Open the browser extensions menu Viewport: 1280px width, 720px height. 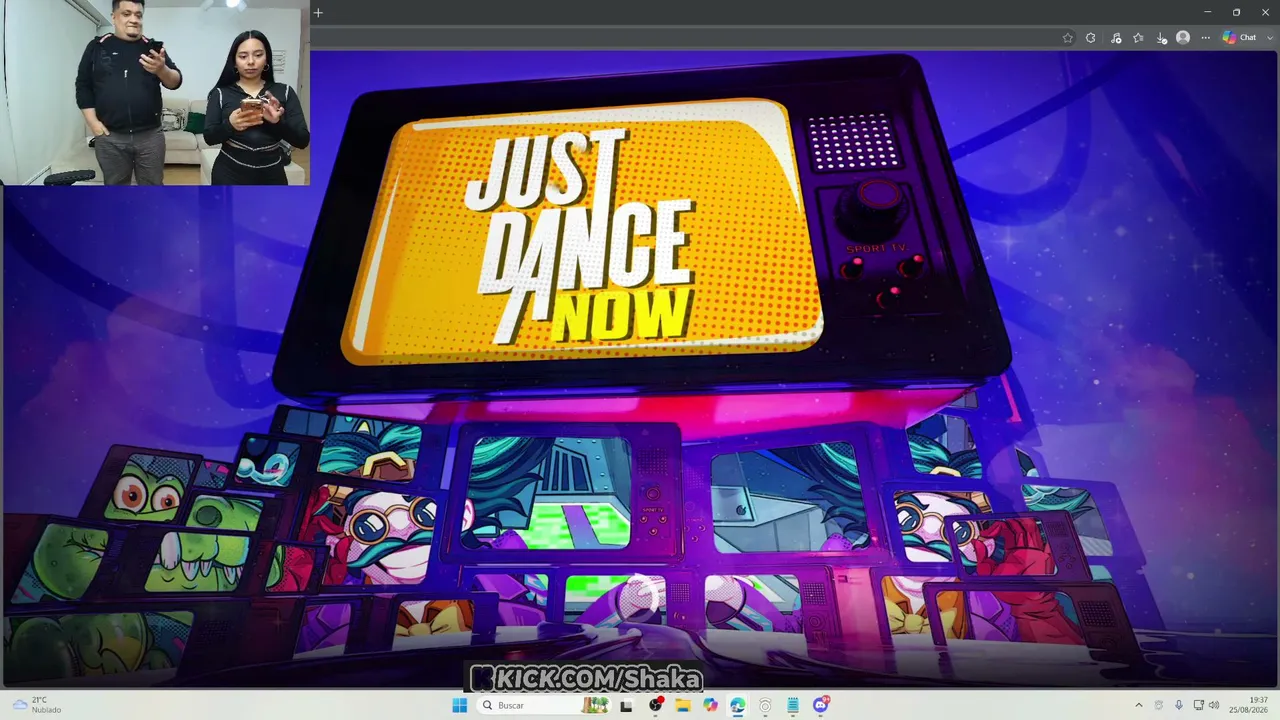[x=1091, y=38]
